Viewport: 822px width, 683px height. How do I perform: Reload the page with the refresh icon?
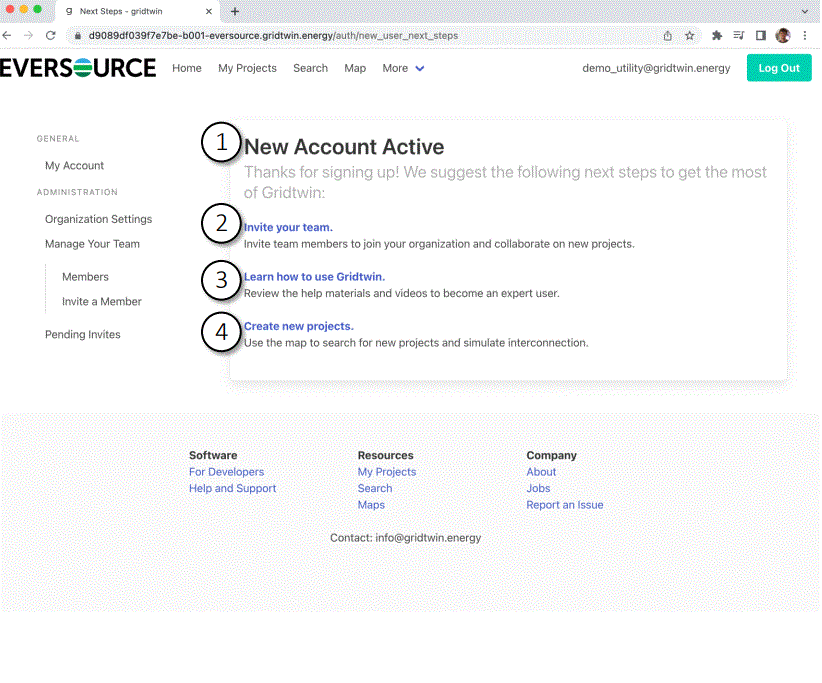click(50, 33)
